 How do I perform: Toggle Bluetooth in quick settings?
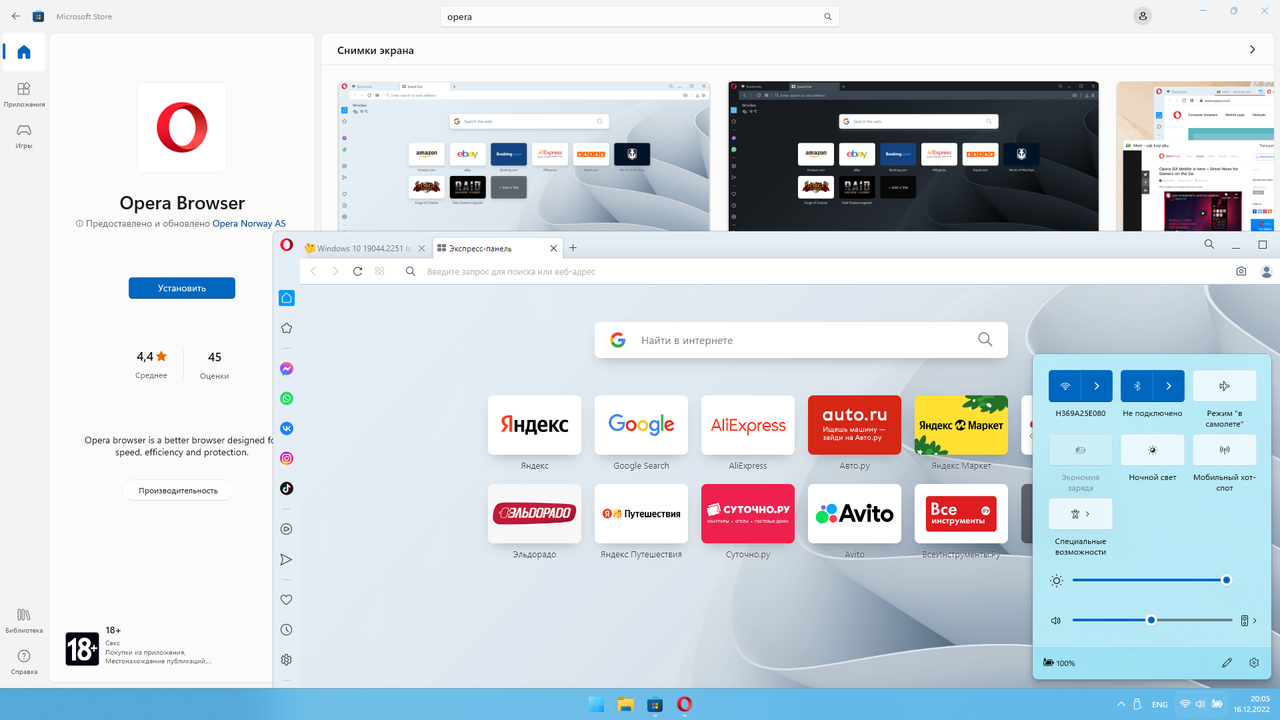pyautogui.click(x=1137, y=386)
